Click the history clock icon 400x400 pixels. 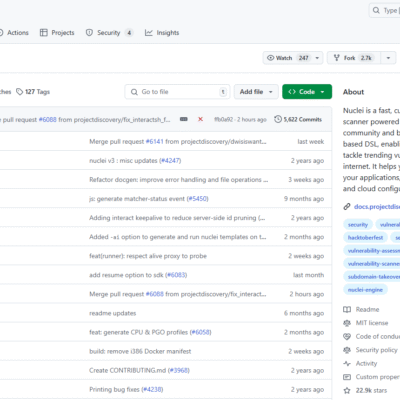(x=278, y=119)
